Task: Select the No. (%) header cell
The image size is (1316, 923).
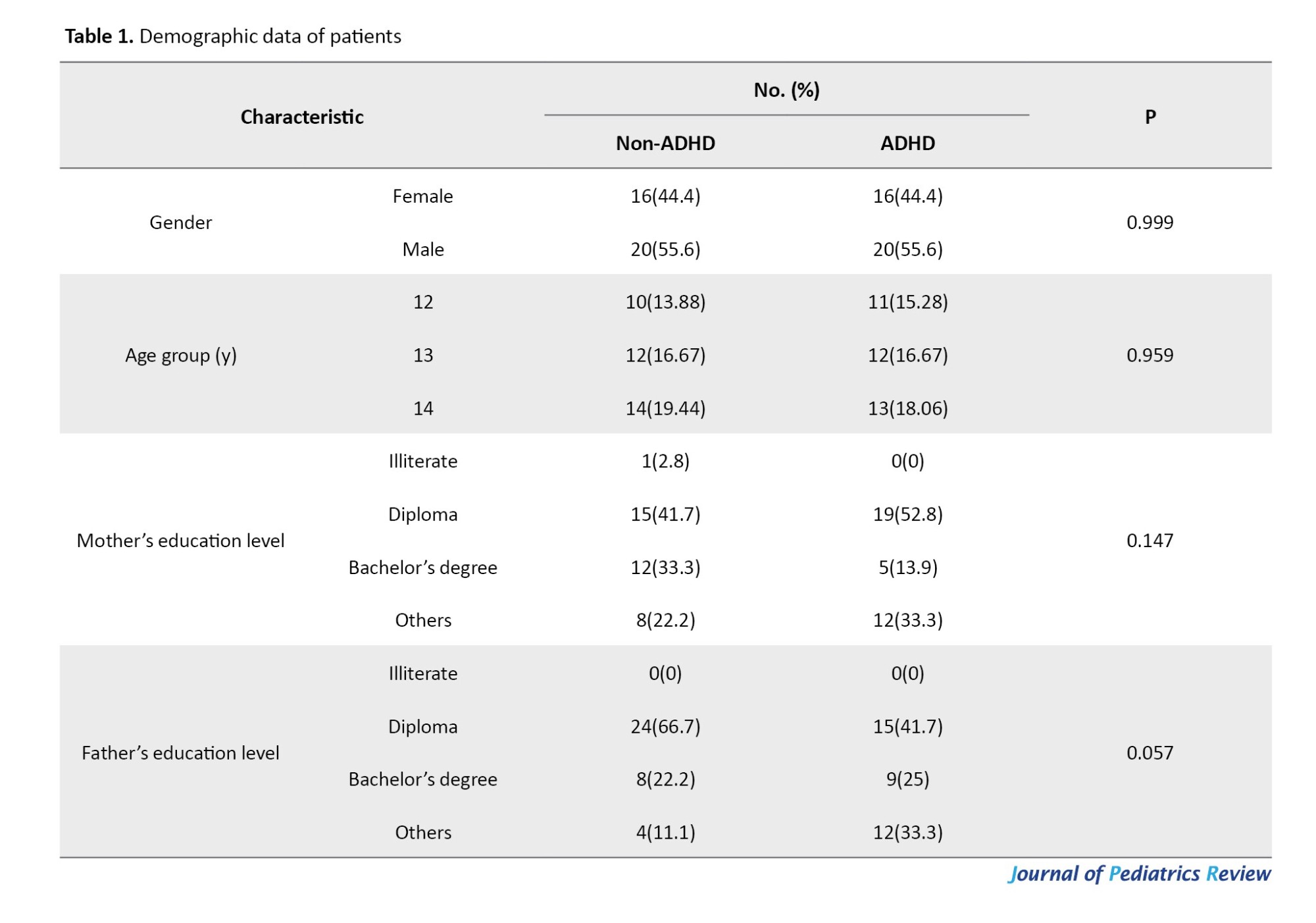Action: [786, 90]
